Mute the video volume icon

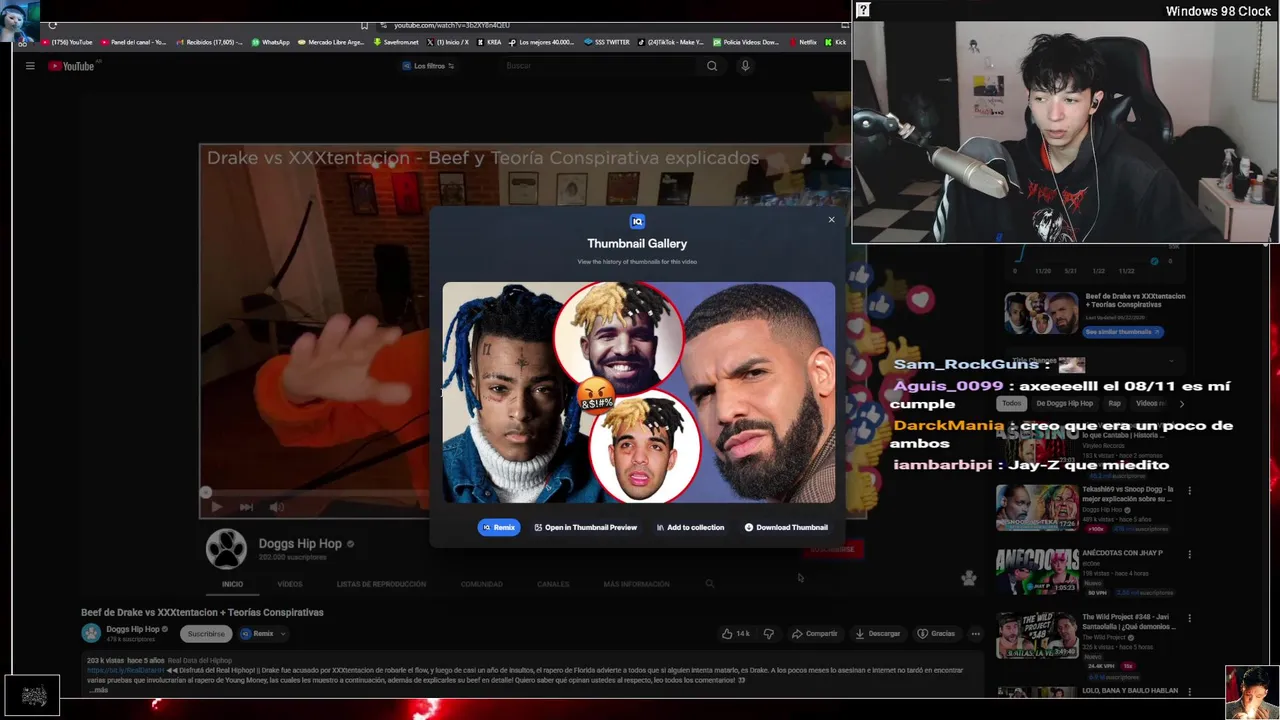click(x=277, y=507)
